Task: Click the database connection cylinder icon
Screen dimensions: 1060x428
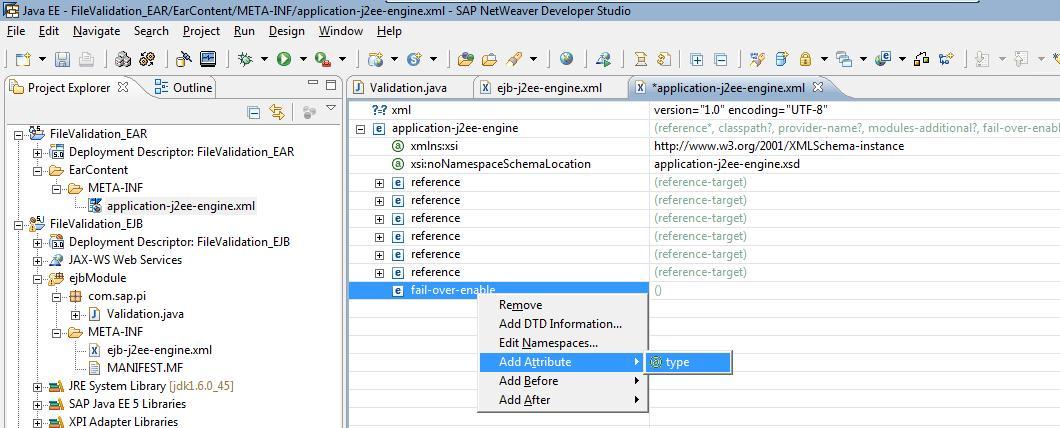Action: point(183,60)
